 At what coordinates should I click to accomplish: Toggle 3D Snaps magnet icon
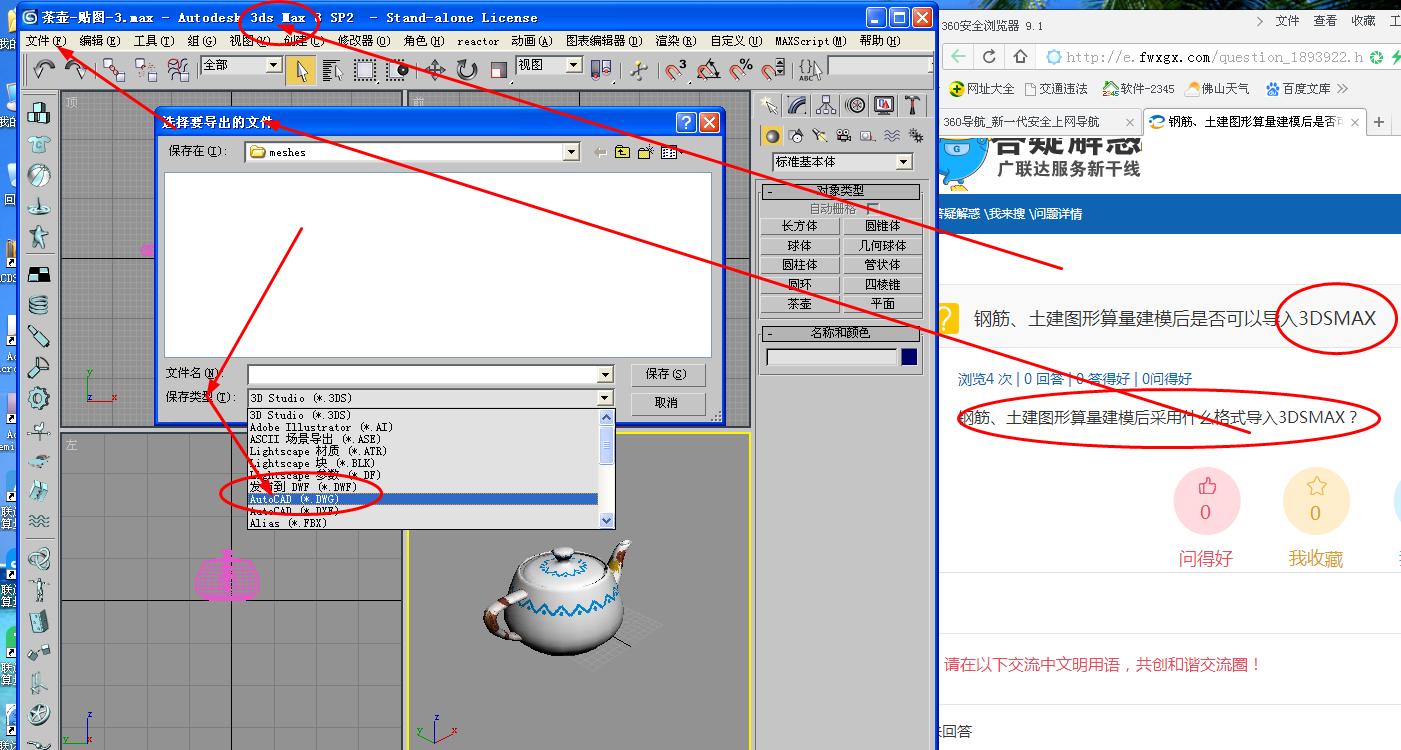pos(677,68)
